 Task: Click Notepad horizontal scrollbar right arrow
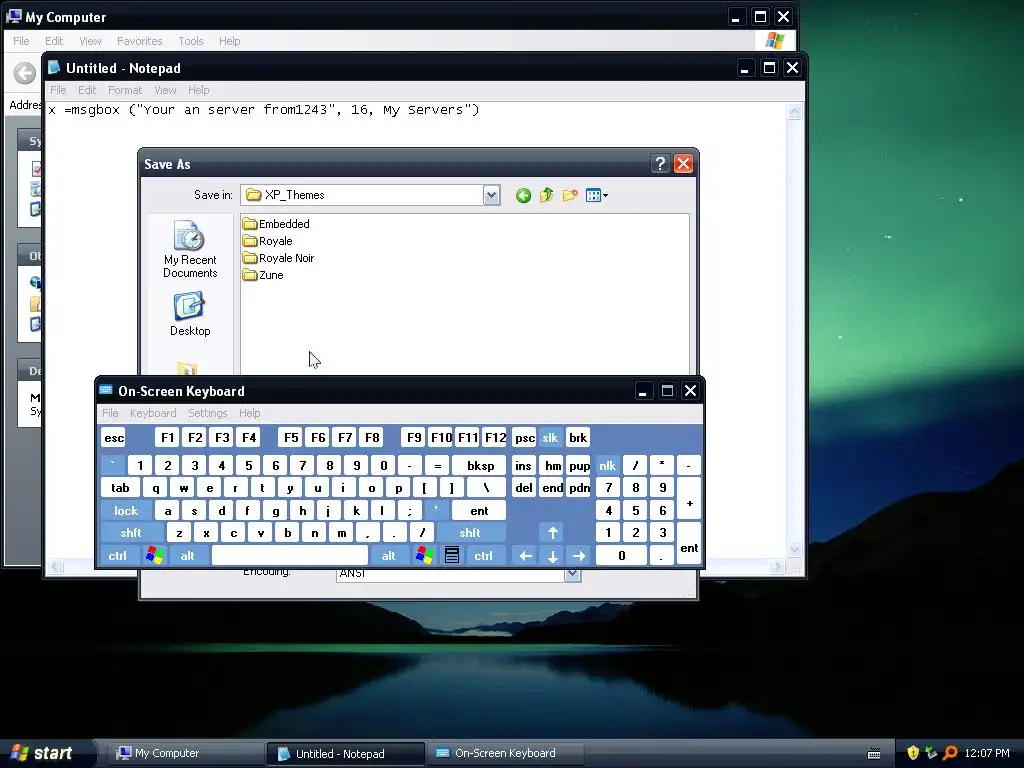click(x=776, y=567)
